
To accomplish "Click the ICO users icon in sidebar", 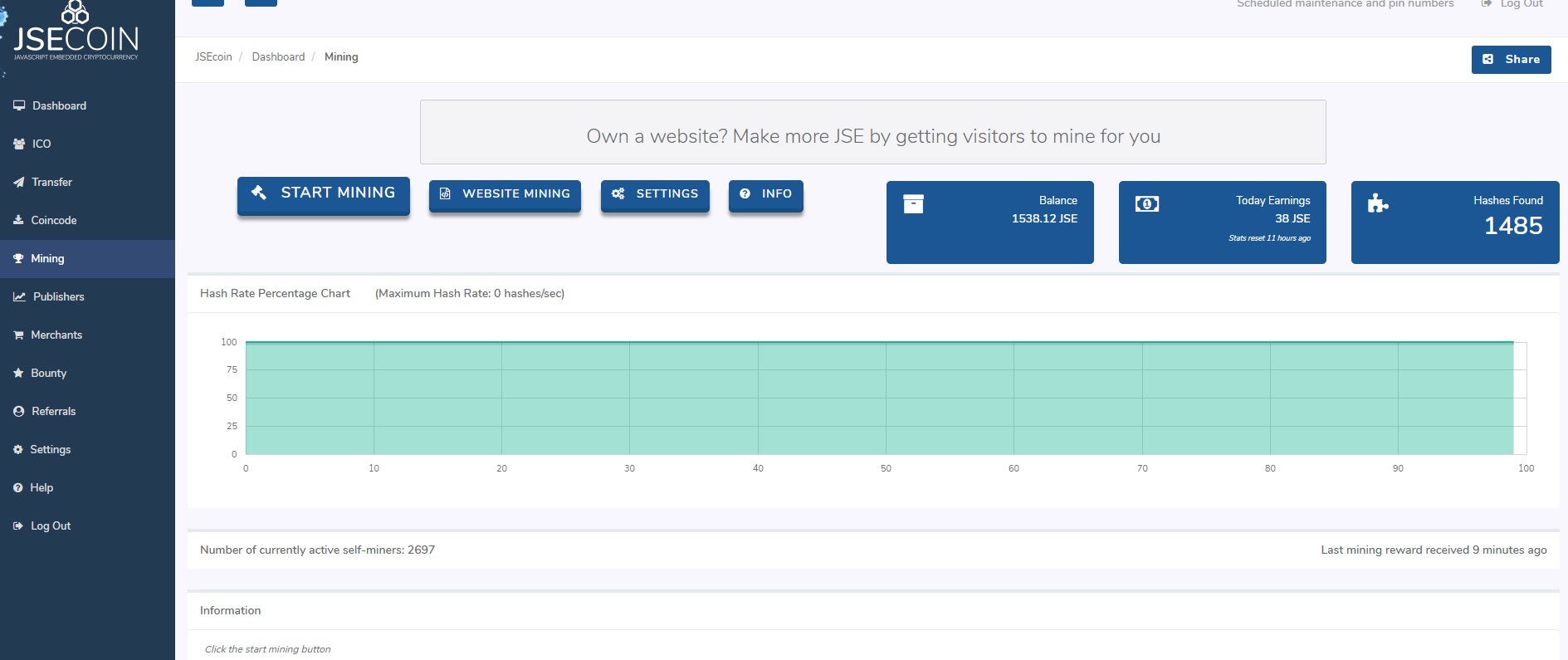I will (x=19, y=144).
